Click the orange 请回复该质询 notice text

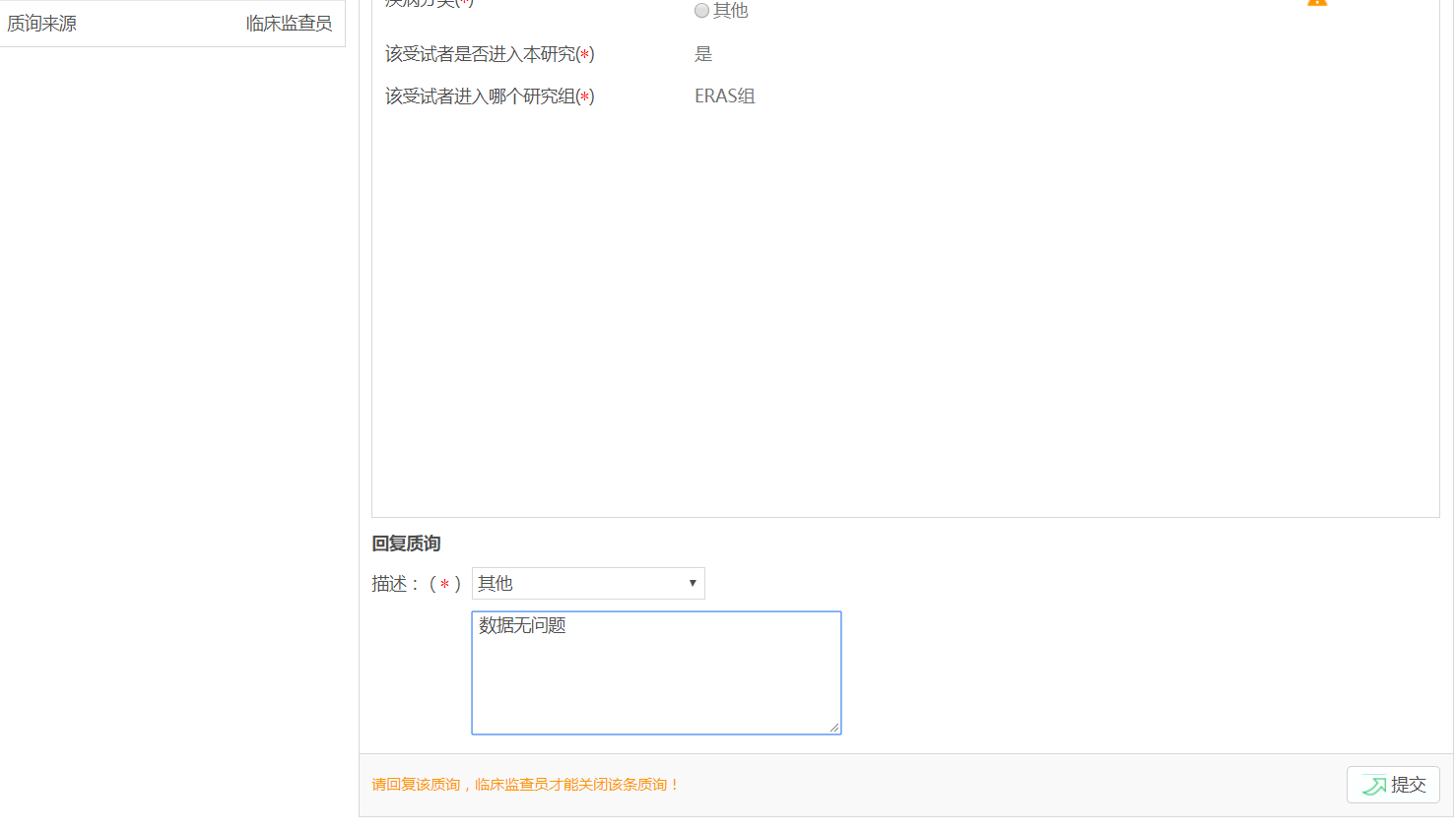coord(525,785)
